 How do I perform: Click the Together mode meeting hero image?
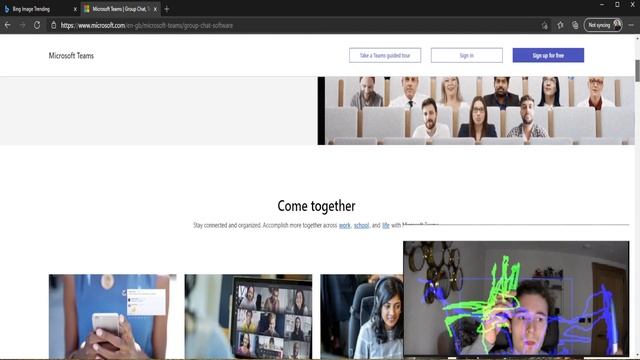tap(476, 111)
